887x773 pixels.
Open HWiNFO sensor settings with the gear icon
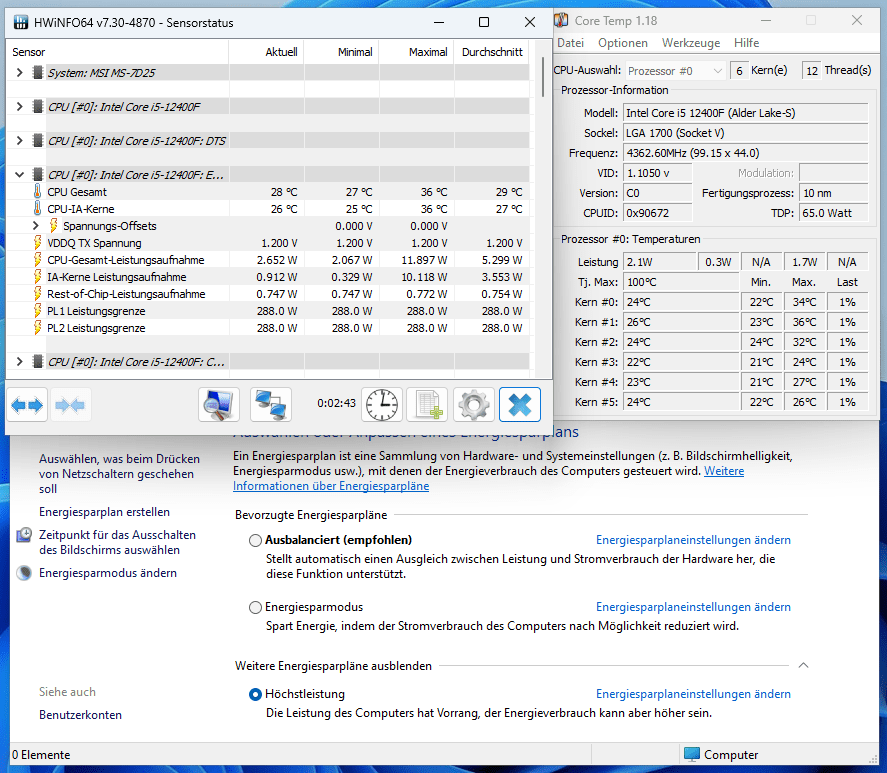coord(474,405)
